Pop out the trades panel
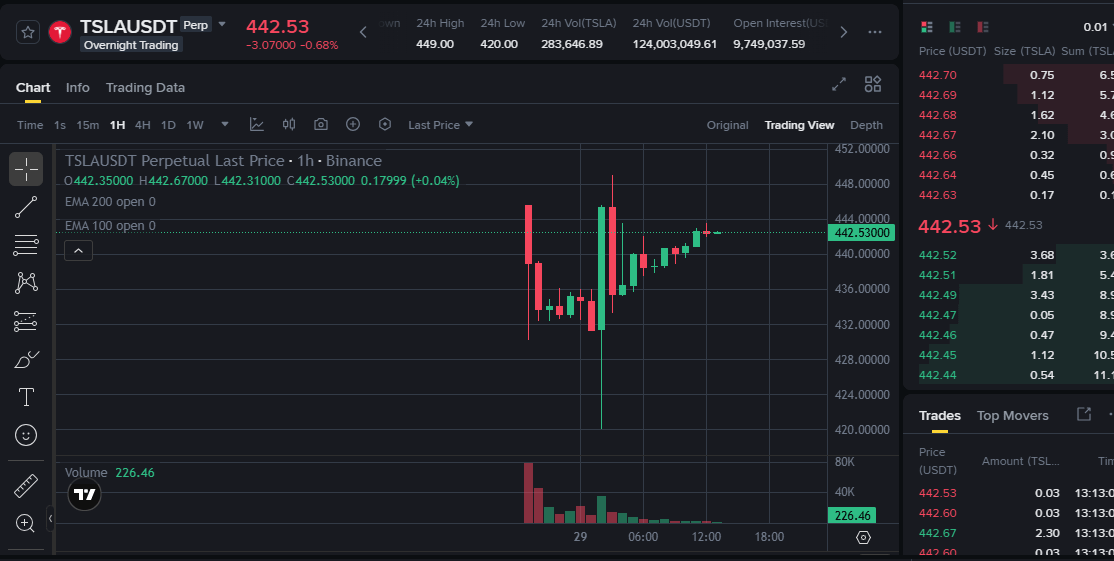Screen dimensions: 1114x561 point(1083,414)
